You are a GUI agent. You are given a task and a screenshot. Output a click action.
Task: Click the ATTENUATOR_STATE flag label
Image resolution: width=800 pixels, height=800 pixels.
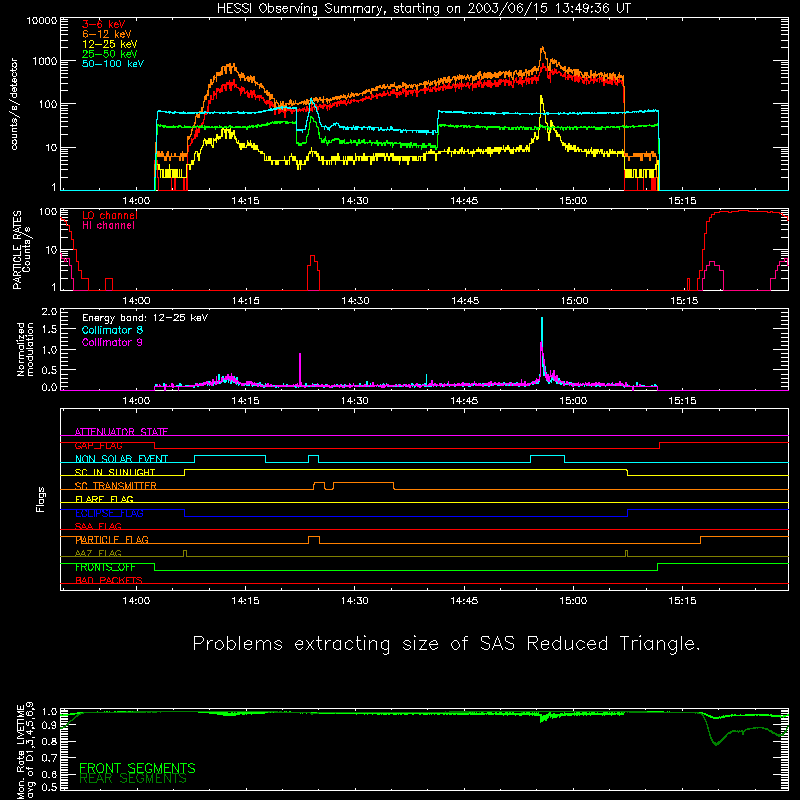point(121,432)
